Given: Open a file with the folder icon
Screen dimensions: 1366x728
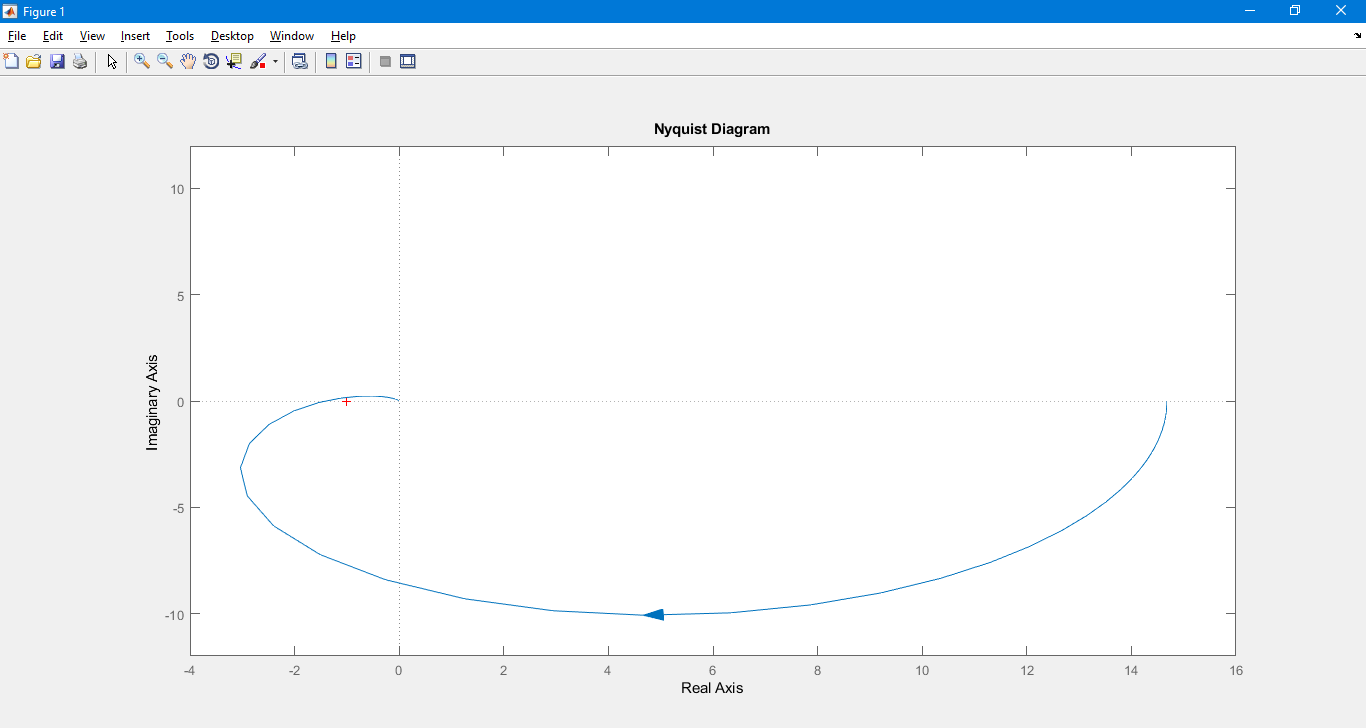Looking at the screenshot, I should coord(34,61).
